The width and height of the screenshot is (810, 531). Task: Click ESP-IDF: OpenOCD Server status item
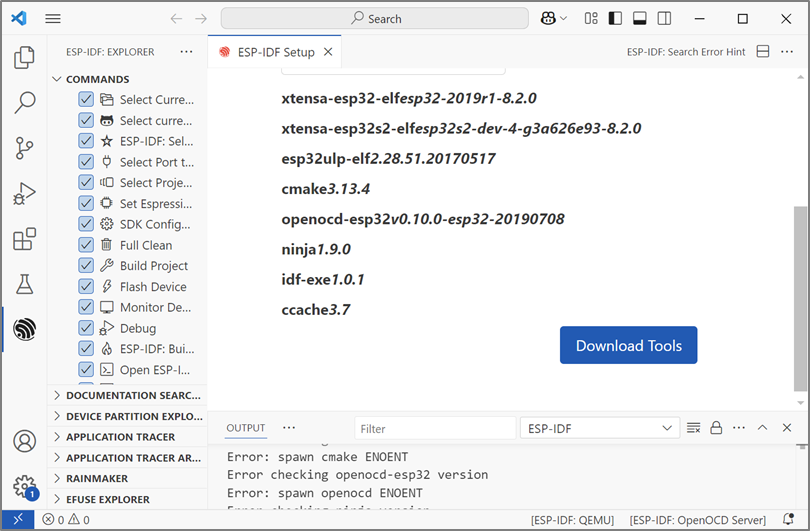click(x=697, y=520)
